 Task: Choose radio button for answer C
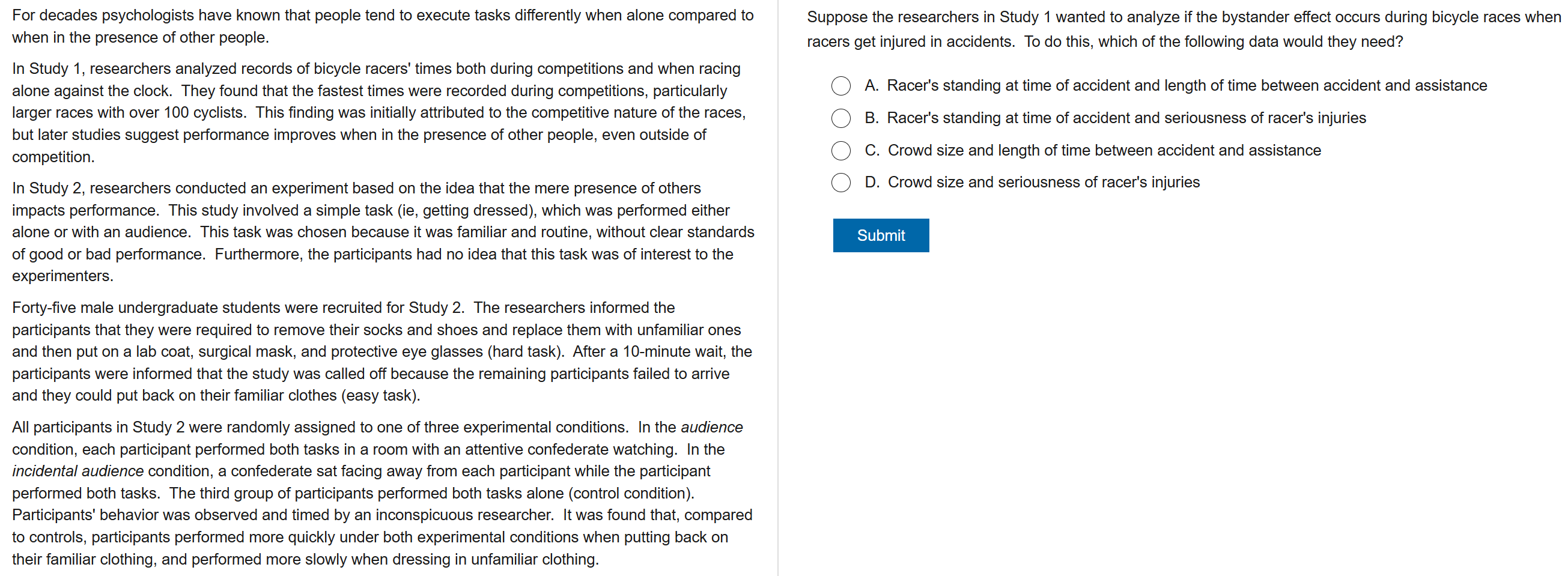tap(840, 150)
